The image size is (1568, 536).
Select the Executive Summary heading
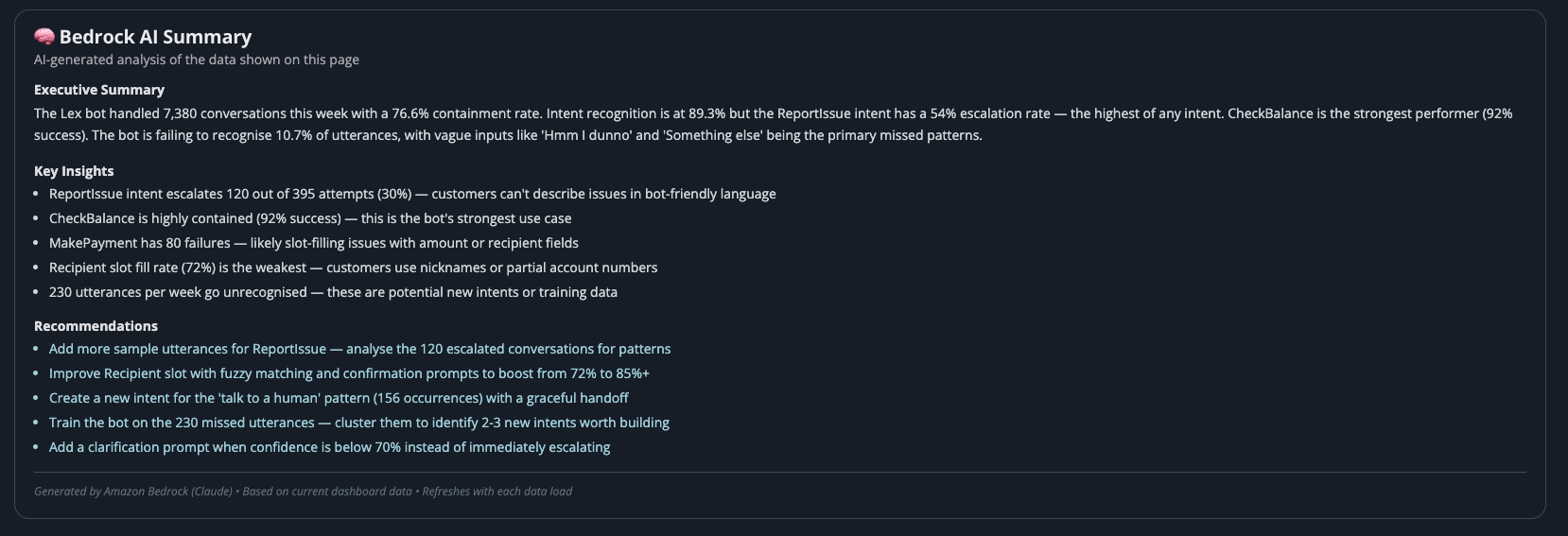coord(99,90)
